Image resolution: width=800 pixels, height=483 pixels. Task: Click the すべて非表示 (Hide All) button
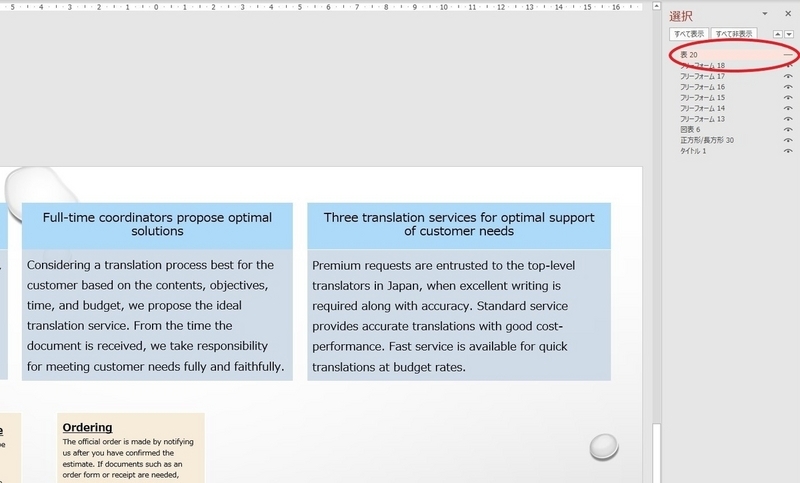734,34
